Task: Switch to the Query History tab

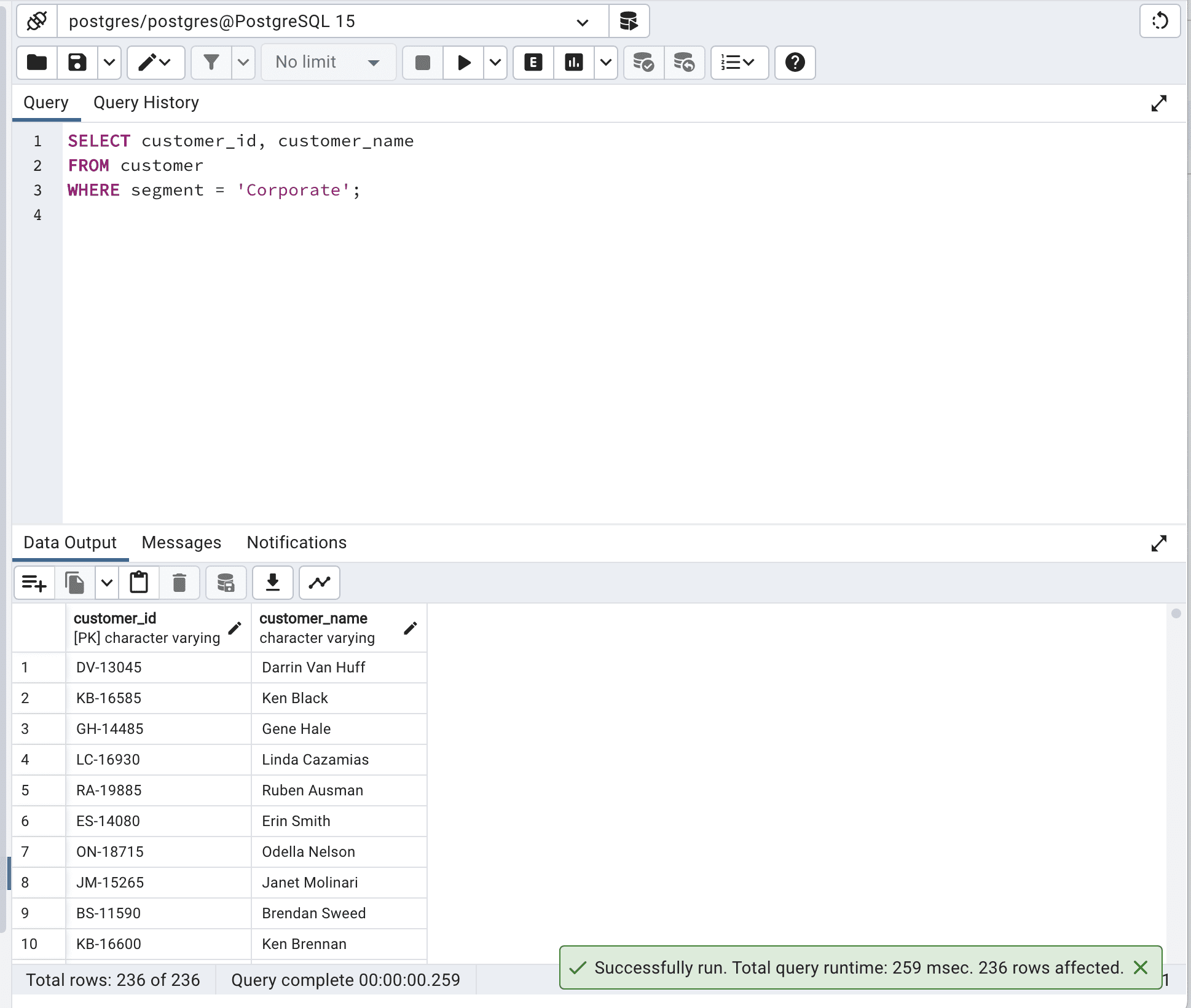Action: (x=146, y=102)
